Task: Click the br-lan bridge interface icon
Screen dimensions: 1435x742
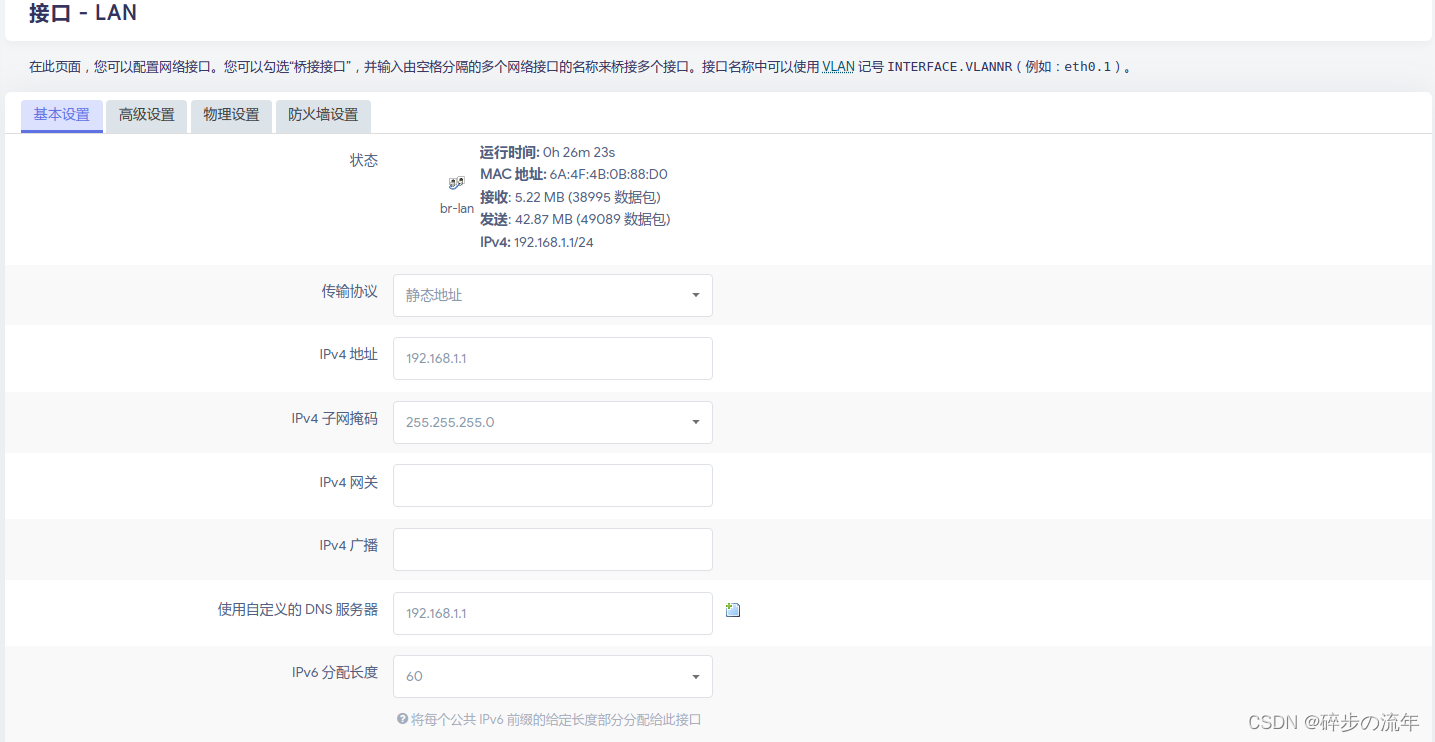Action: [x=457, y=183]
